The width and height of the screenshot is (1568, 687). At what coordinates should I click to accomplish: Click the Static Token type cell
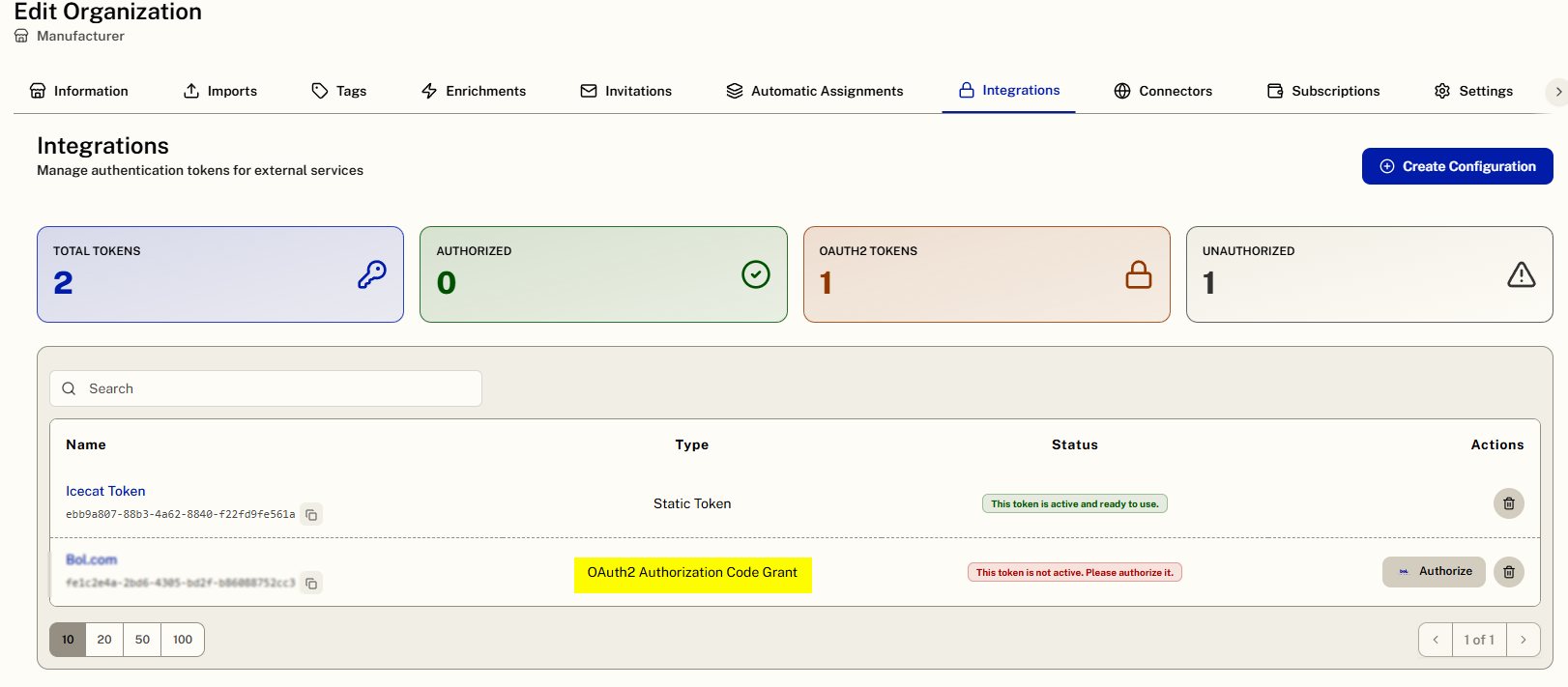point(692,503)
